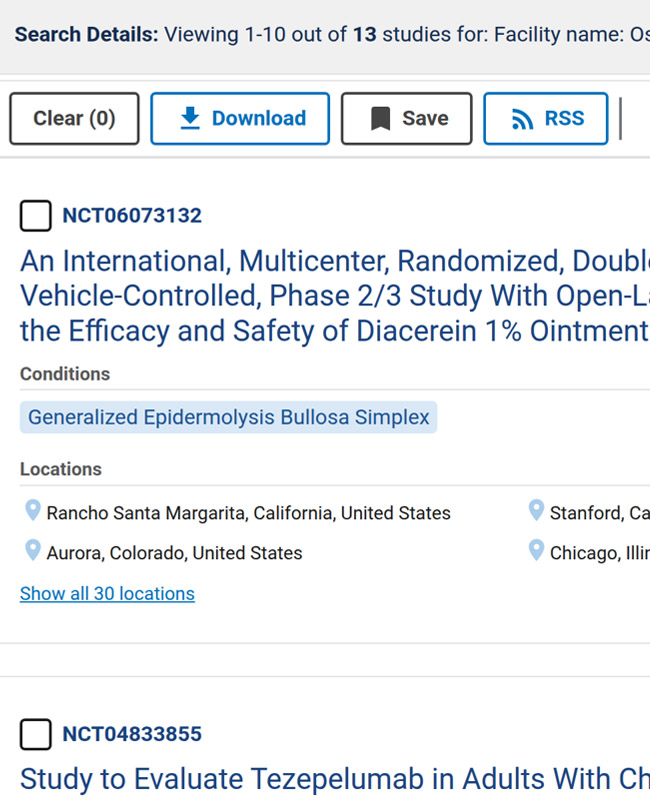Click the Stanford location pin icon
Viewport: 650px width, 800px height.
click(536, 511)
